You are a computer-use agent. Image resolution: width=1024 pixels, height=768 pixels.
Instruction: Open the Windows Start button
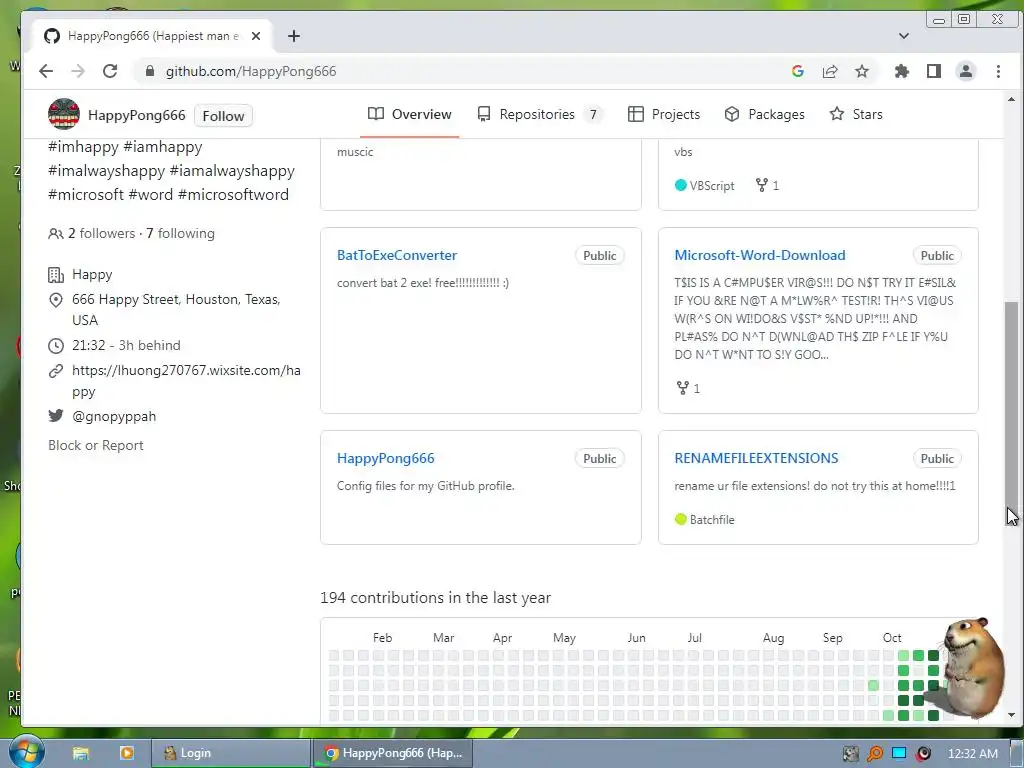coord(26,752)
